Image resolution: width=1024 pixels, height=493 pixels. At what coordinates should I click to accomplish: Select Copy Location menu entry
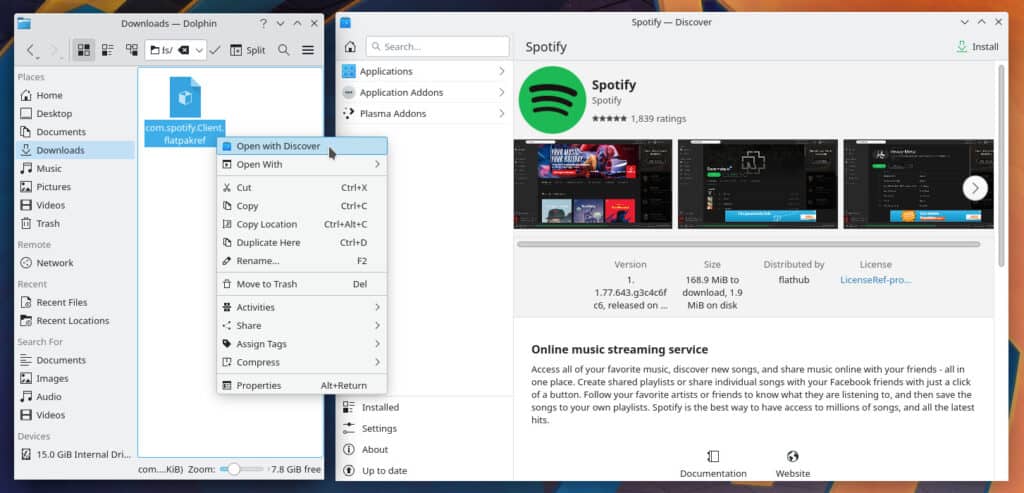(x=302, y=224)
